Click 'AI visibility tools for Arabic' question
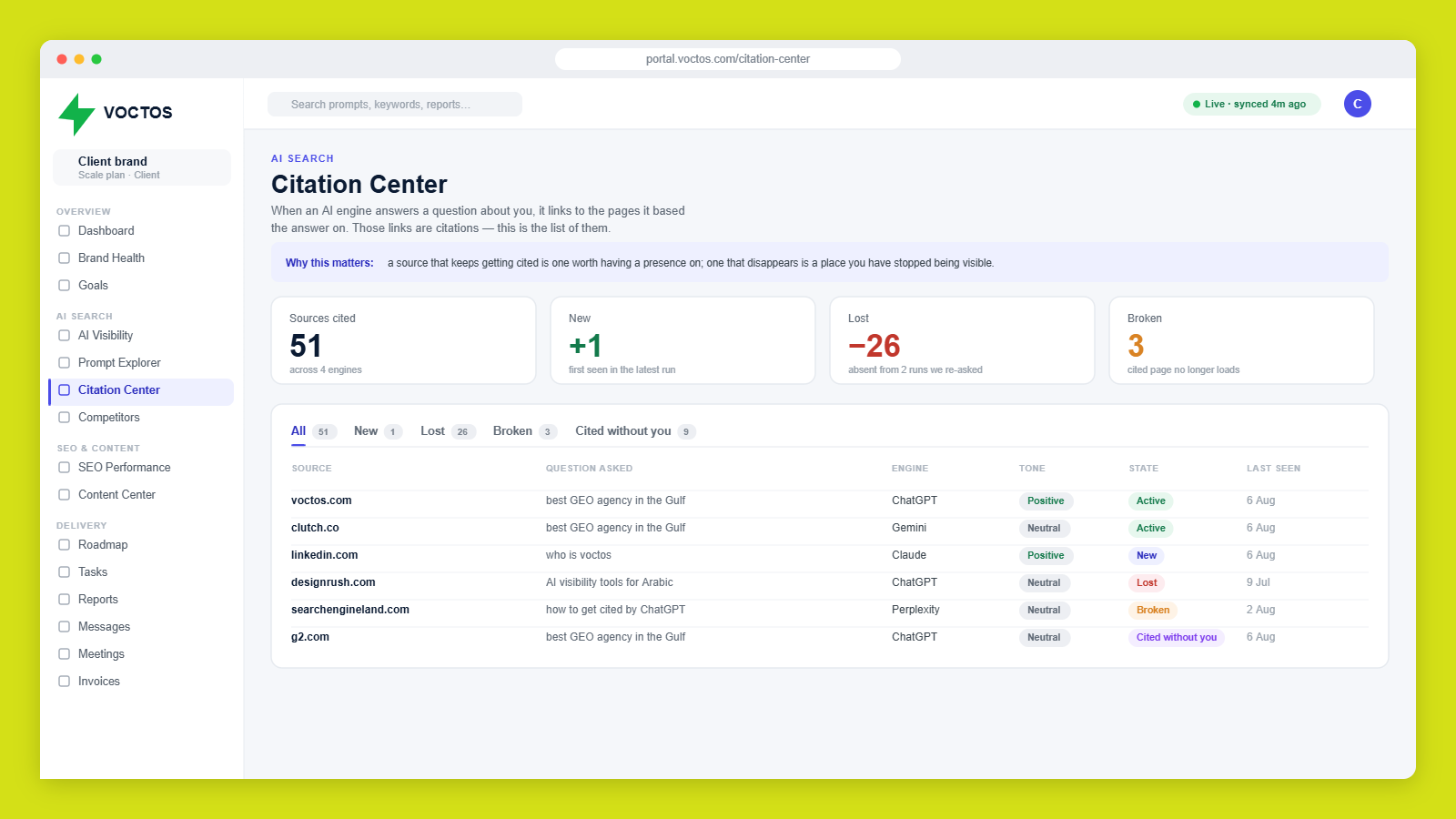 [610, 582]
